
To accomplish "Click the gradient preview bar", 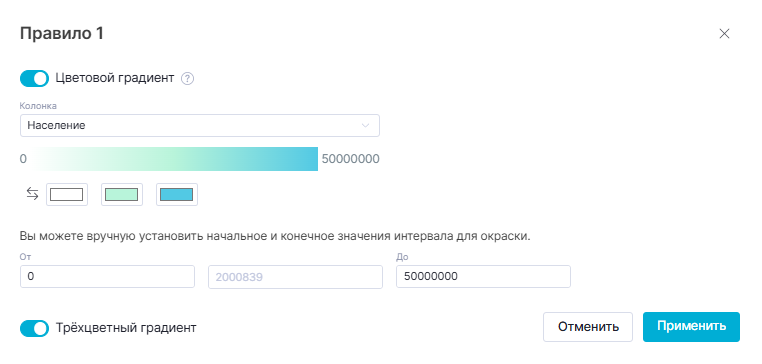I will click(x=176, y=159).
